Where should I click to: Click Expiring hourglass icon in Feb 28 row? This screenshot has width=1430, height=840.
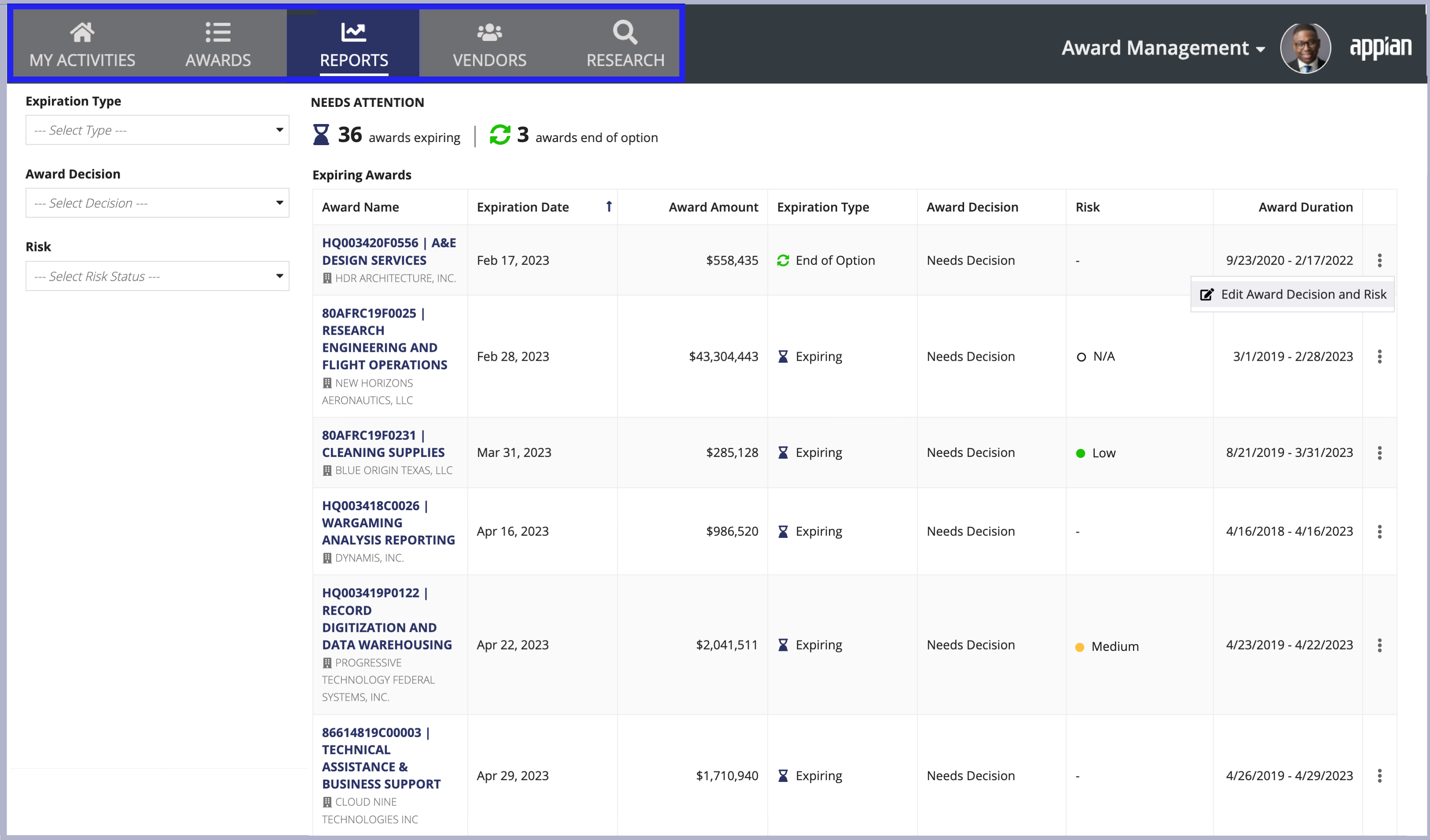[x=783, y=357]
